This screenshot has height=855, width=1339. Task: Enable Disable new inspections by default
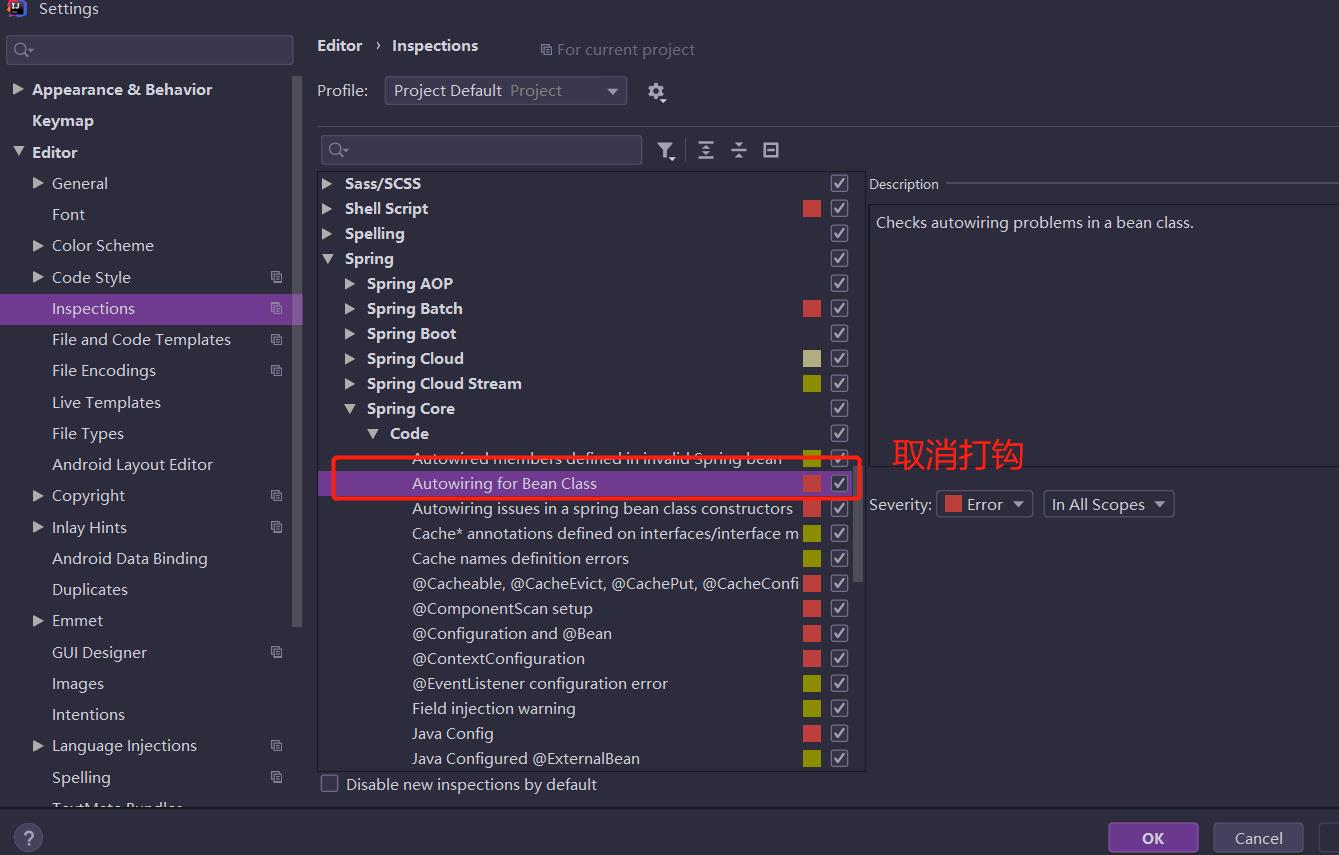click(x=329, y=784)
